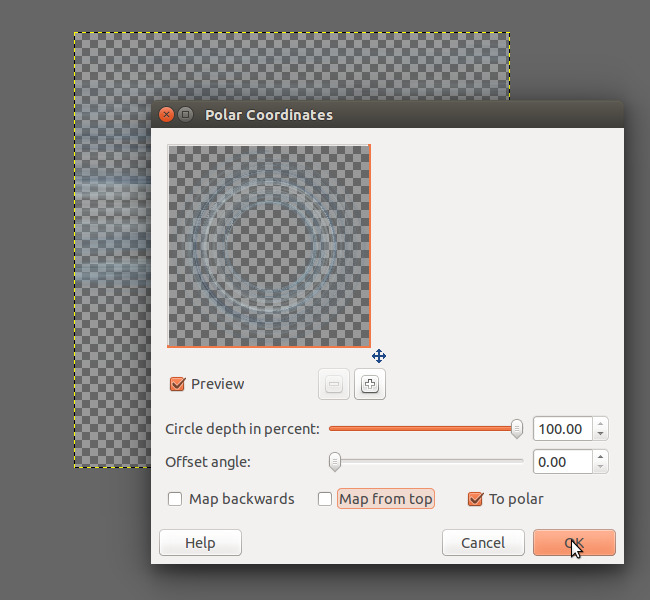Enable the Map backwards option

[x=175, y=499]
